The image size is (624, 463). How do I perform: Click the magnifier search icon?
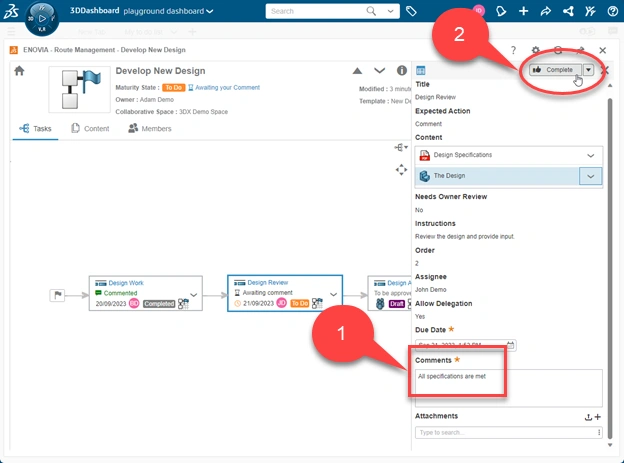(371, 11)
